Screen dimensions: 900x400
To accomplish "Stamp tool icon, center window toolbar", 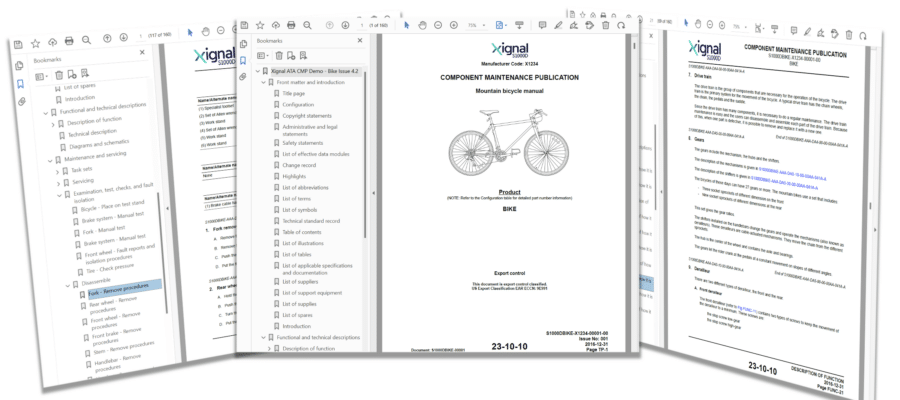I will pyautogui.click(x=589, y=25).
